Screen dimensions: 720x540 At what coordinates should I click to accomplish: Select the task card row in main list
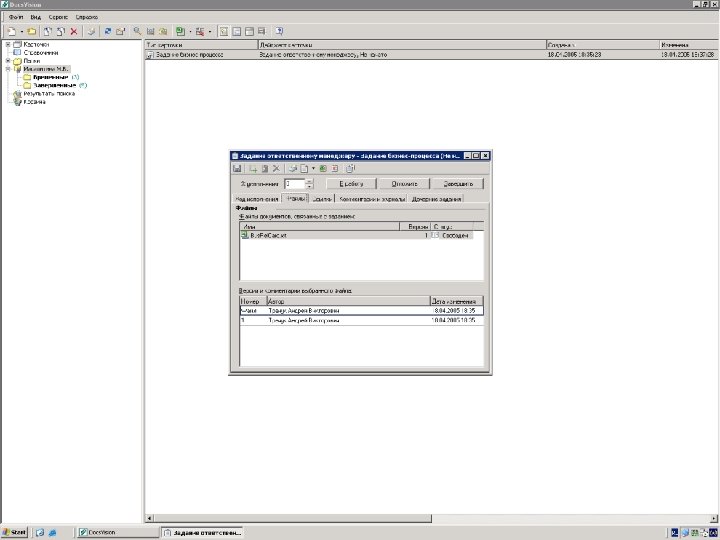[x=432, y=55]
